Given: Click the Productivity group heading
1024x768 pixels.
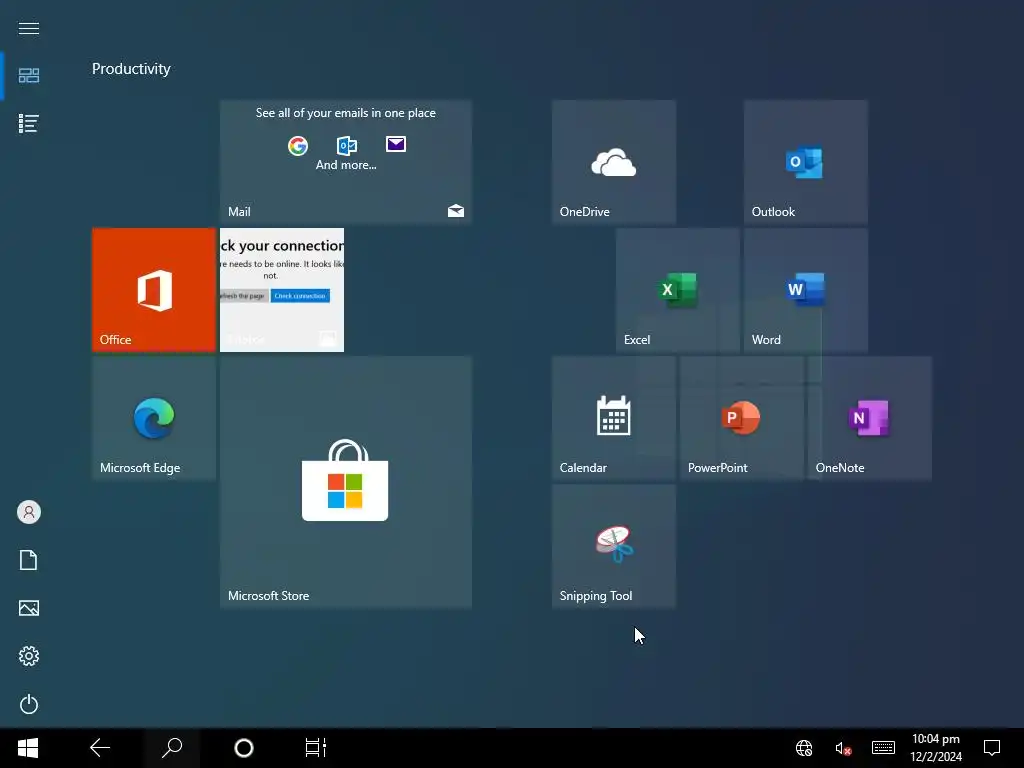Looking at the screenshot, I should (x=131, y=69).
